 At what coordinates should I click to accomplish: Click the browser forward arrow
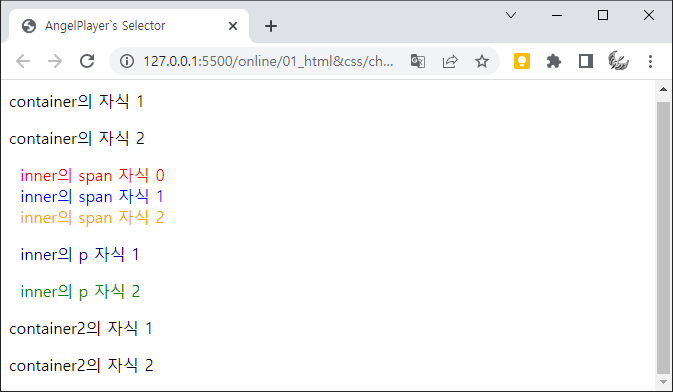pyautogui.click(x=55, y=61)
